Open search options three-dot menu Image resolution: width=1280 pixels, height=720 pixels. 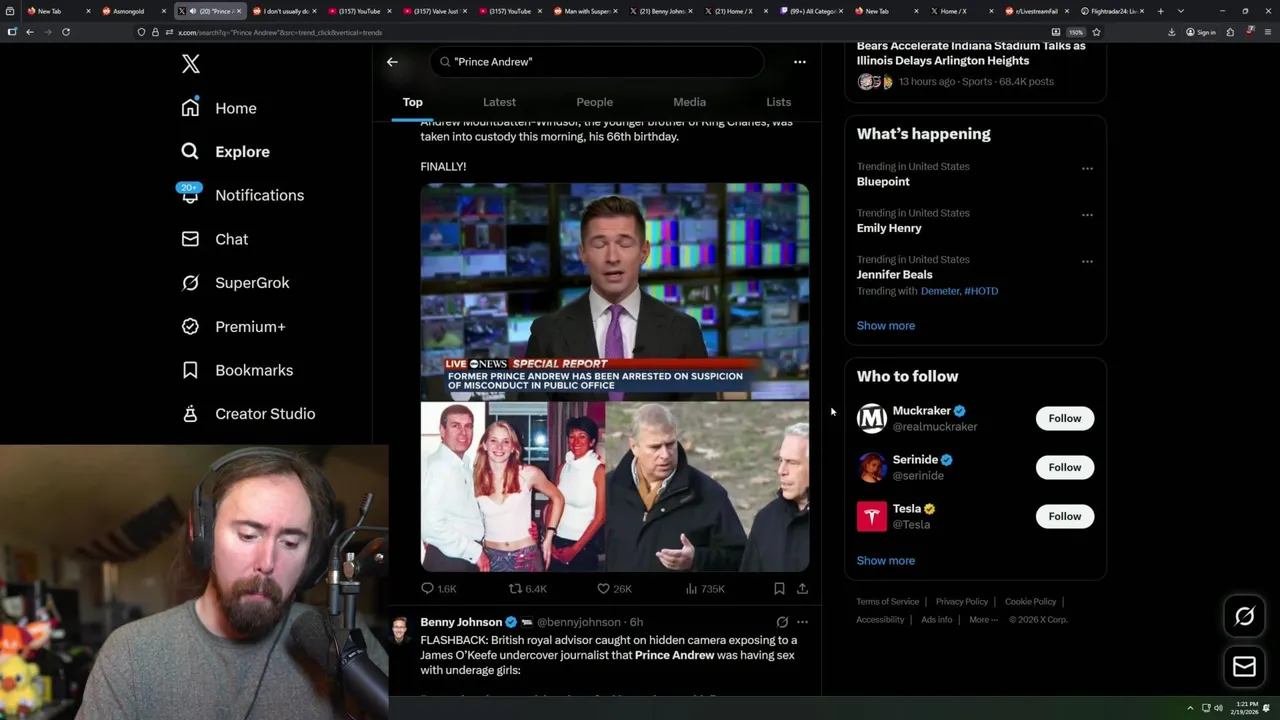pos(800,62)
